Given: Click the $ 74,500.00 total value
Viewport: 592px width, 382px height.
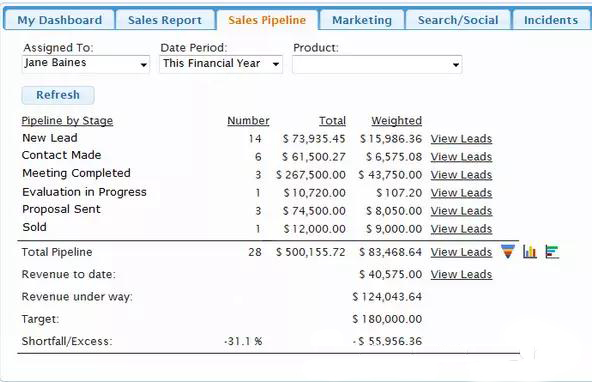Looking at the screenshot, I should pos(314,211).
